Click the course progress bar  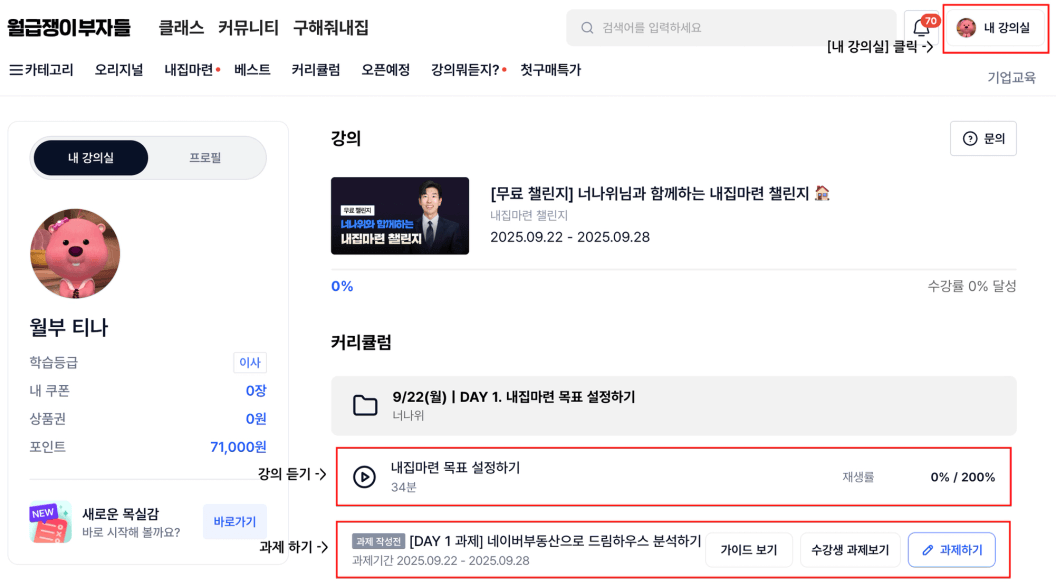(673, 269)
